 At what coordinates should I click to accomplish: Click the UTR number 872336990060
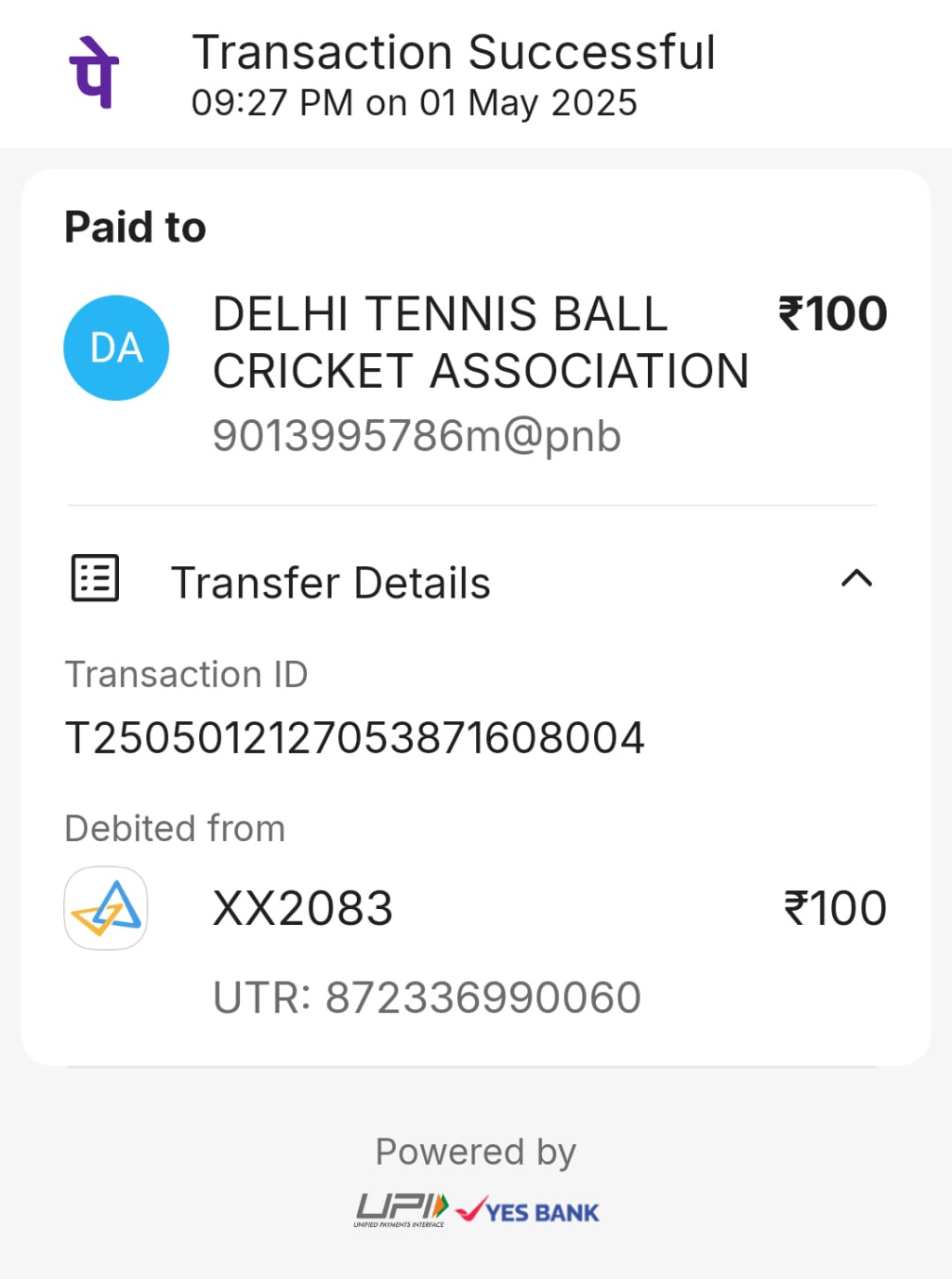[427, 997]
